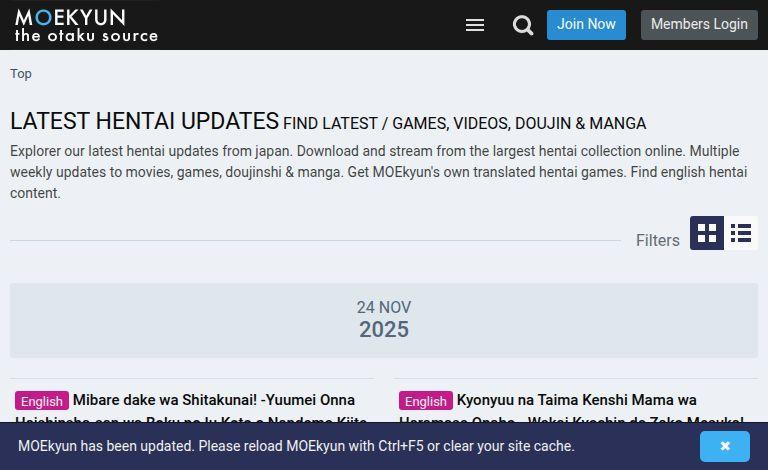Viewport: 768px width, 470px height.
Task: Click the otaku source tagline
Action: (86, 35)
